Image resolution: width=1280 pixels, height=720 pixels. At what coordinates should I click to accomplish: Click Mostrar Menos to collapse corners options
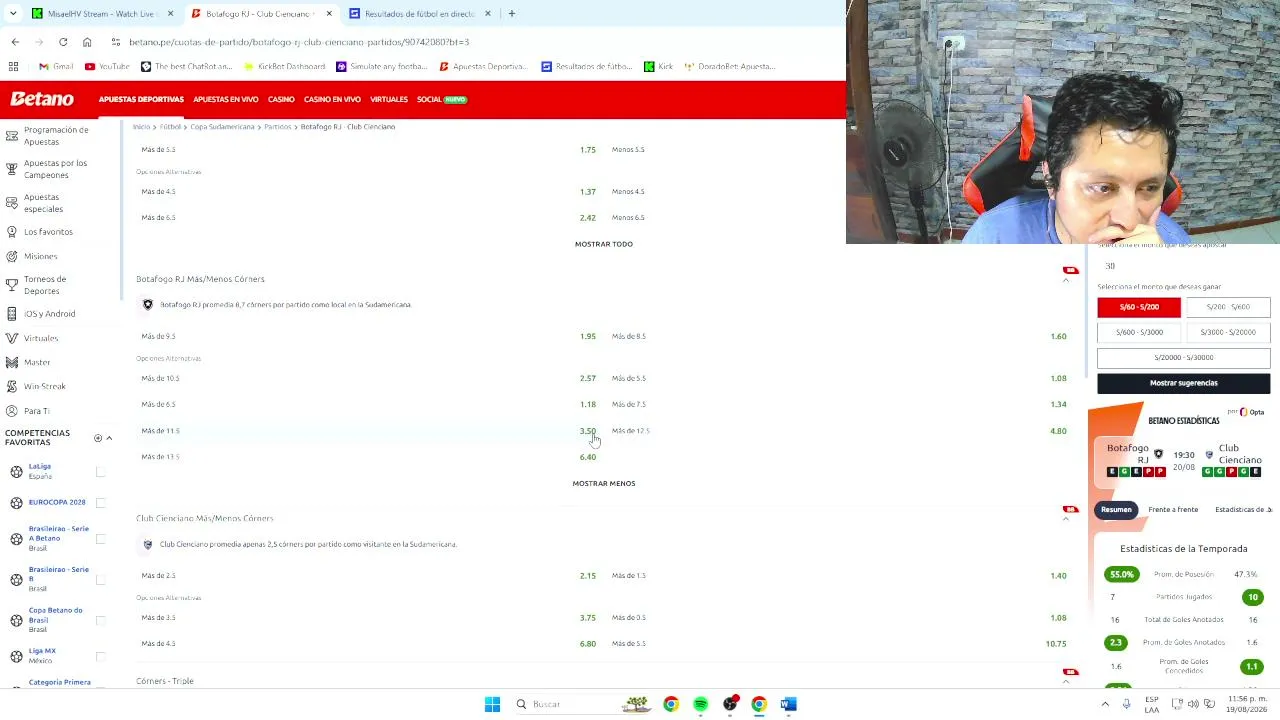coord(604,483)
